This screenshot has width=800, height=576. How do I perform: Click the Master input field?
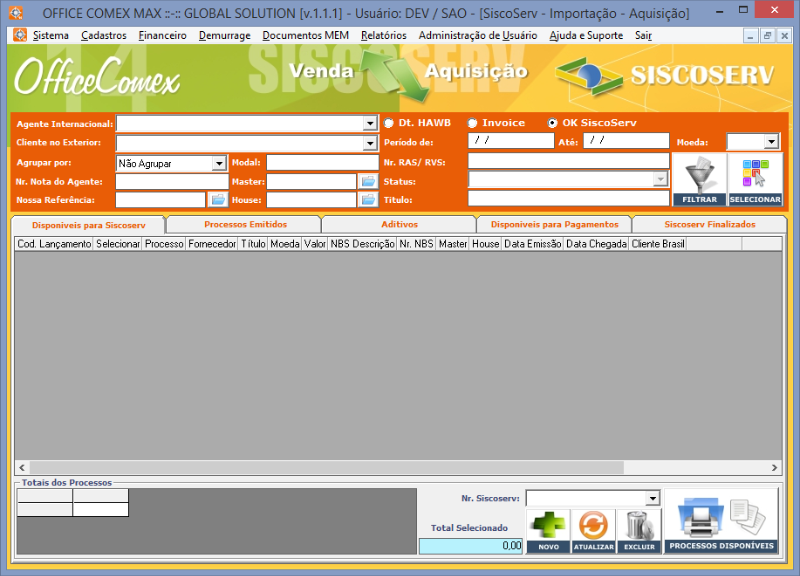[x=311, y=182]
